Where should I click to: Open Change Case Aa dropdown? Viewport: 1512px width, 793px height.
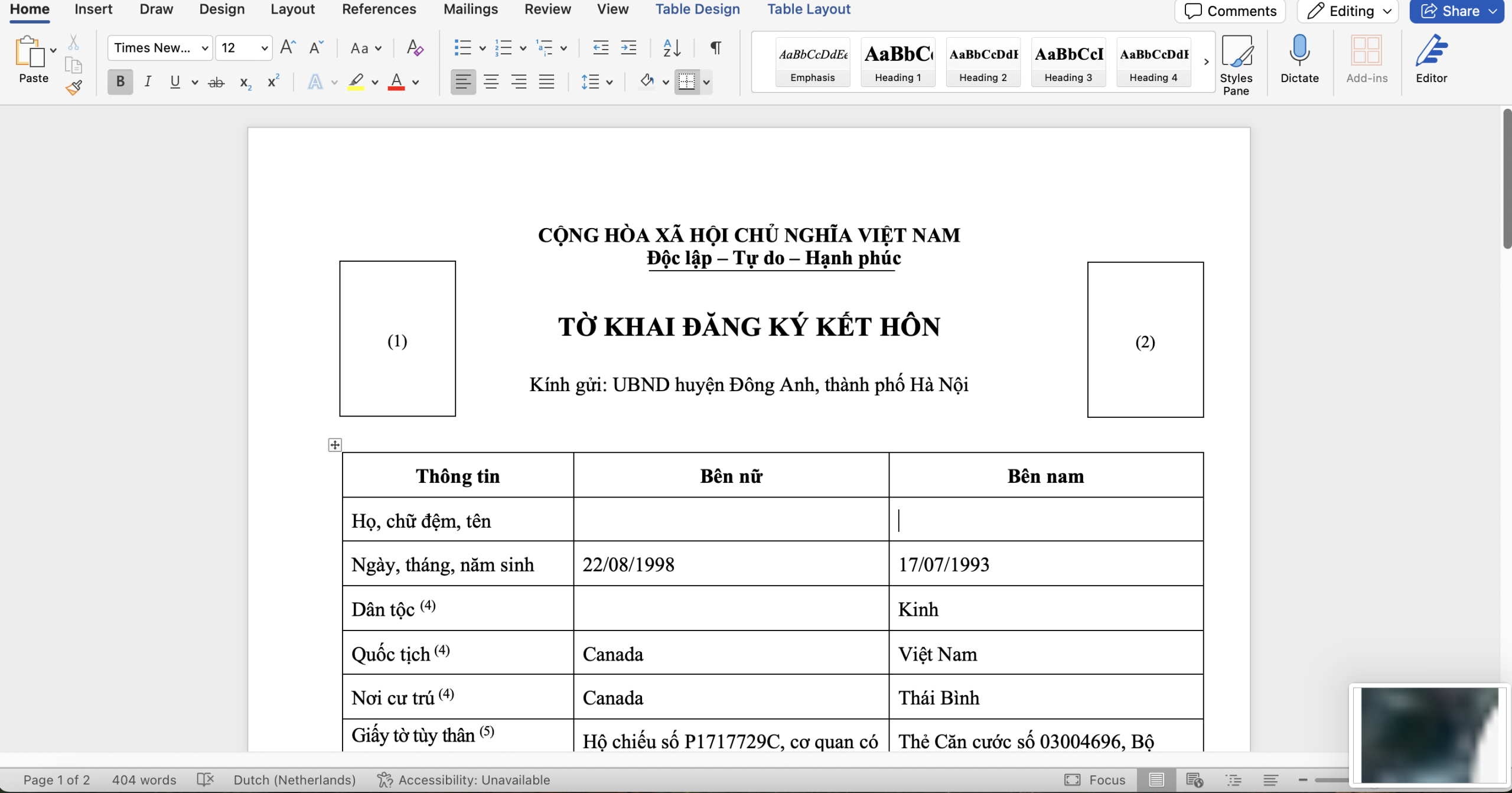366,48
